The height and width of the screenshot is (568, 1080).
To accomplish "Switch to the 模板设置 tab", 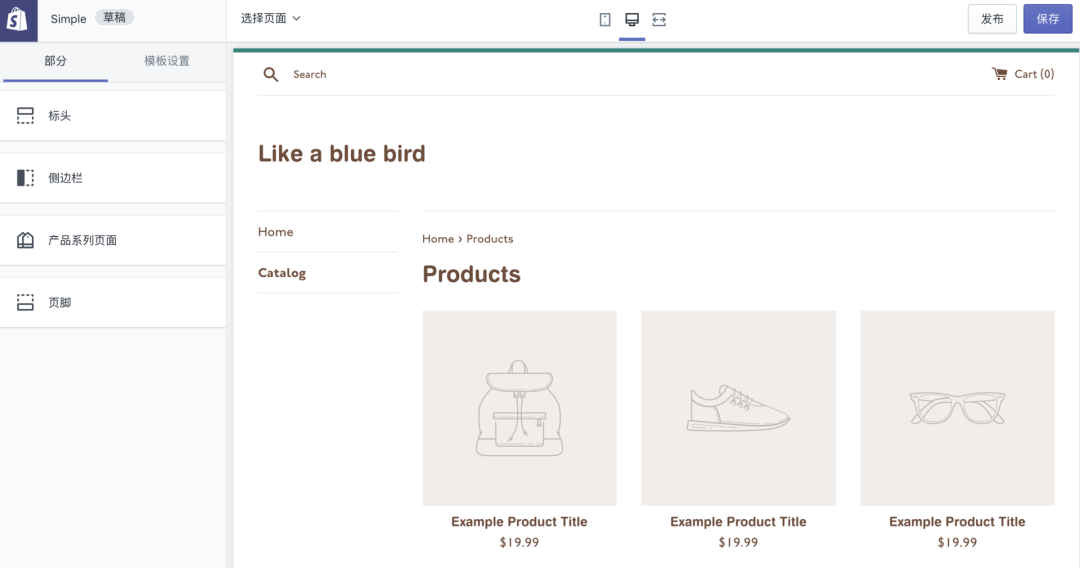I will pyautogui.click(x=167, y=61).
